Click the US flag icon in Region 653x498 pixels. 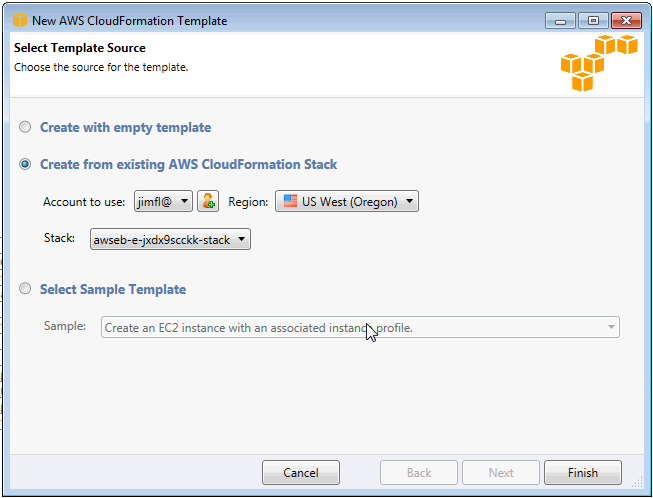click(291, 202)
